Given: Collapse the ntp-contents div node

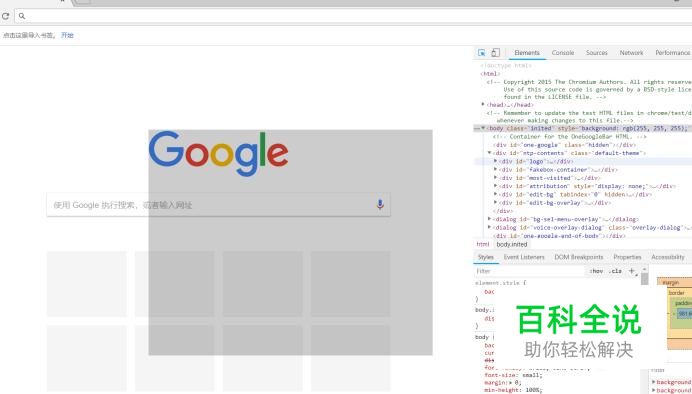Looking at the screenshot, I should click(489, 153).
